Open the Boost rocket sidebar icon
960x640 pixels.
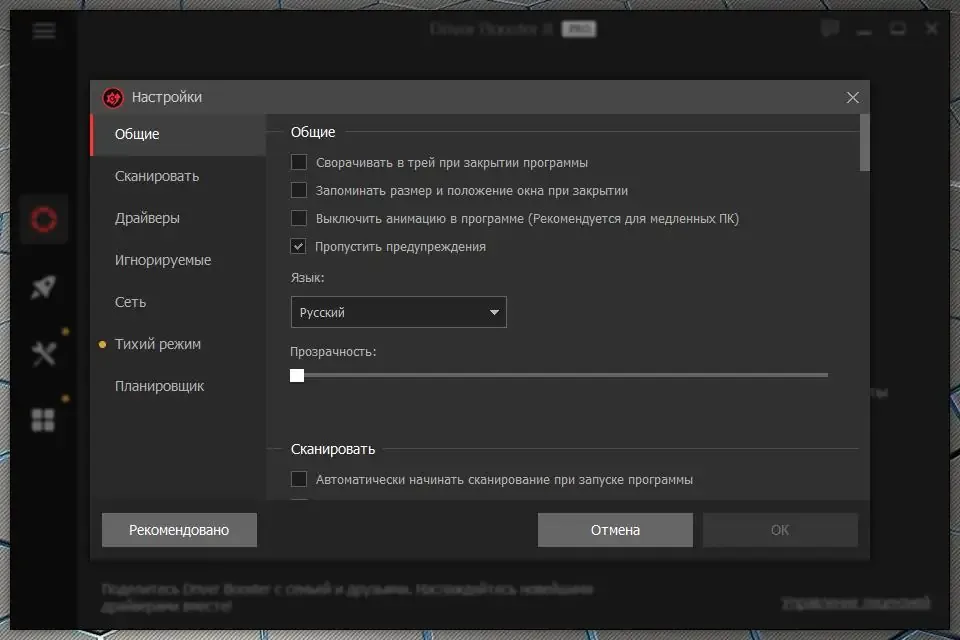43,287
